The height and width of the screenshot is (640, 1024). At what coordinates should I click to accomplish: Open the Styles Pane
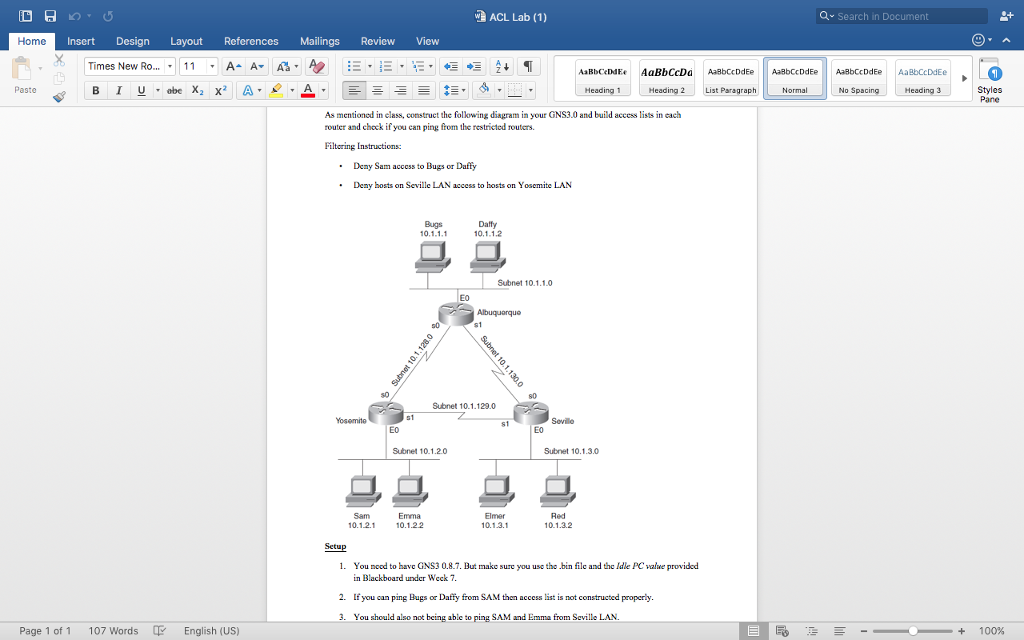989,80
